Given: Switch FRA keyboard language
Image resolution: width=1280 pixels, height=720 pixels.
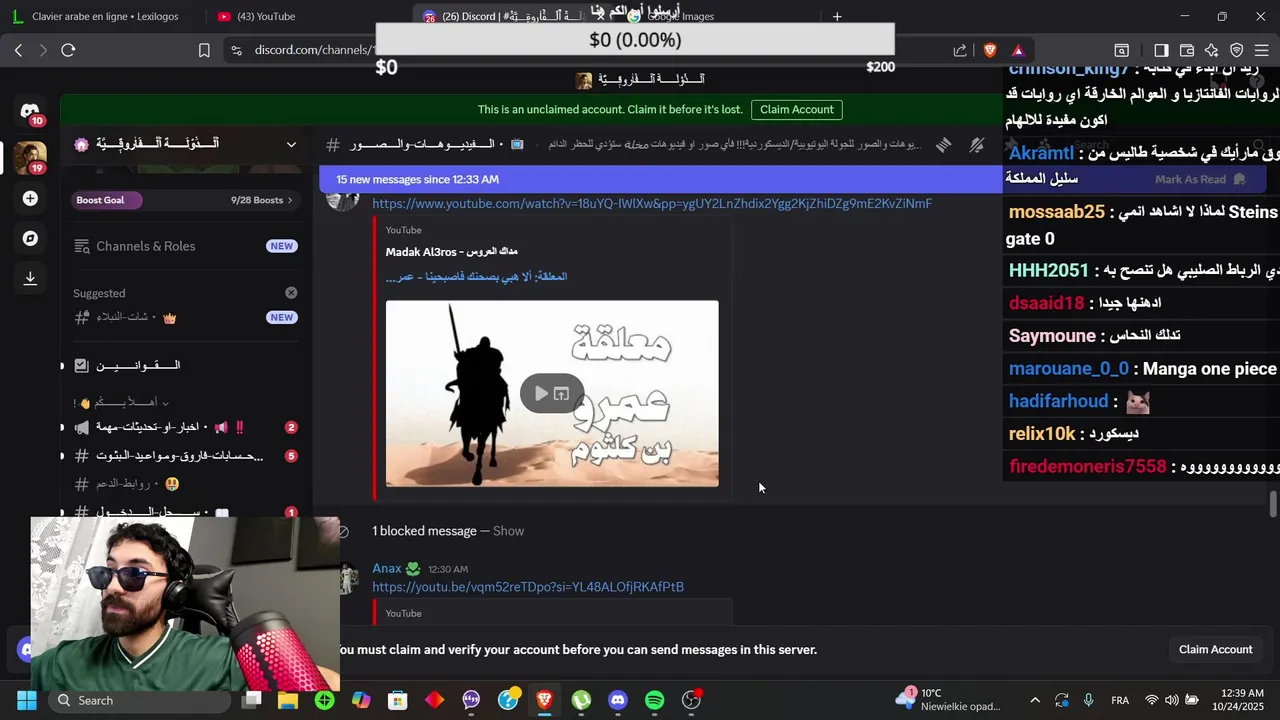Looking at the screenshot, I should pyautogui.click(x=1120, y=700).
